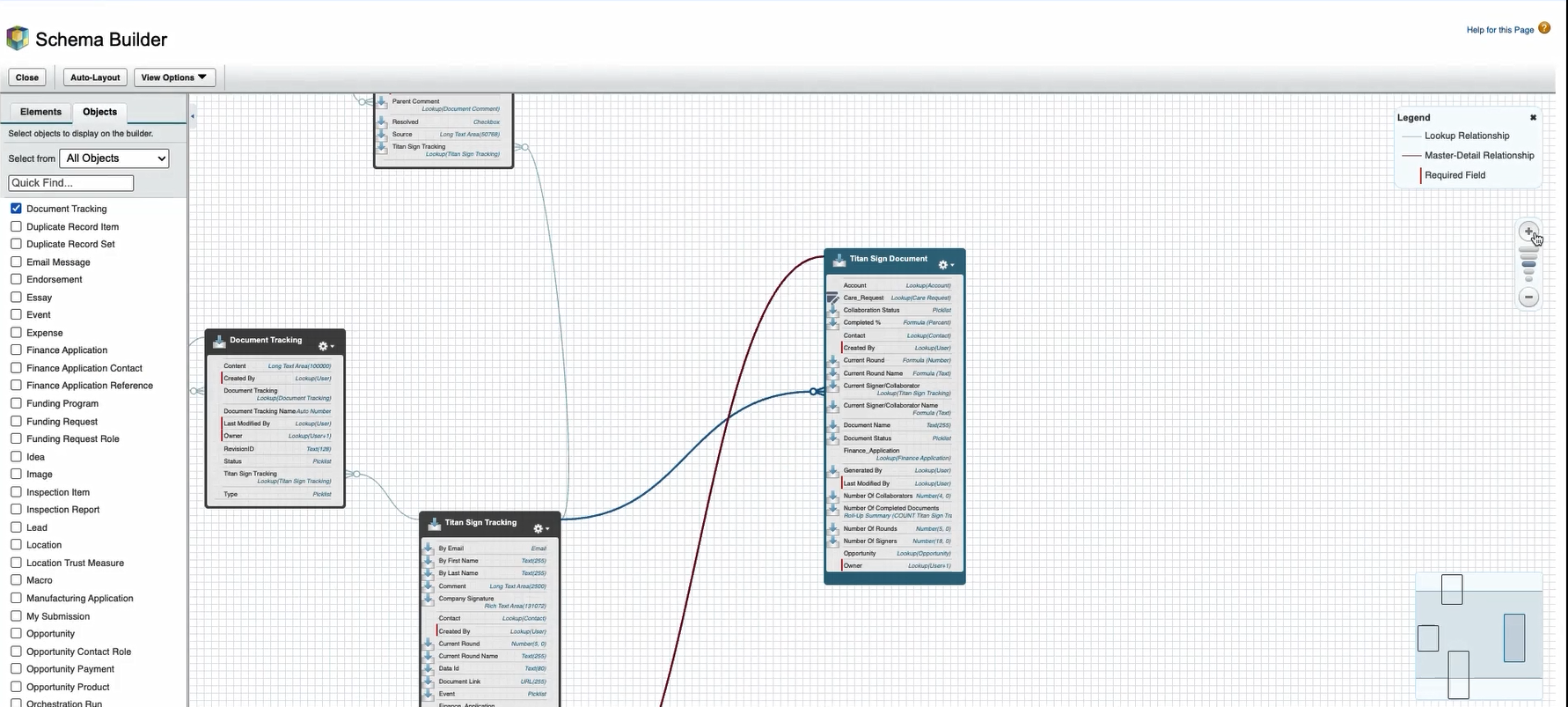
Task: Click the Opportunity field in Titan Sign Document
Action: point(897,553)
